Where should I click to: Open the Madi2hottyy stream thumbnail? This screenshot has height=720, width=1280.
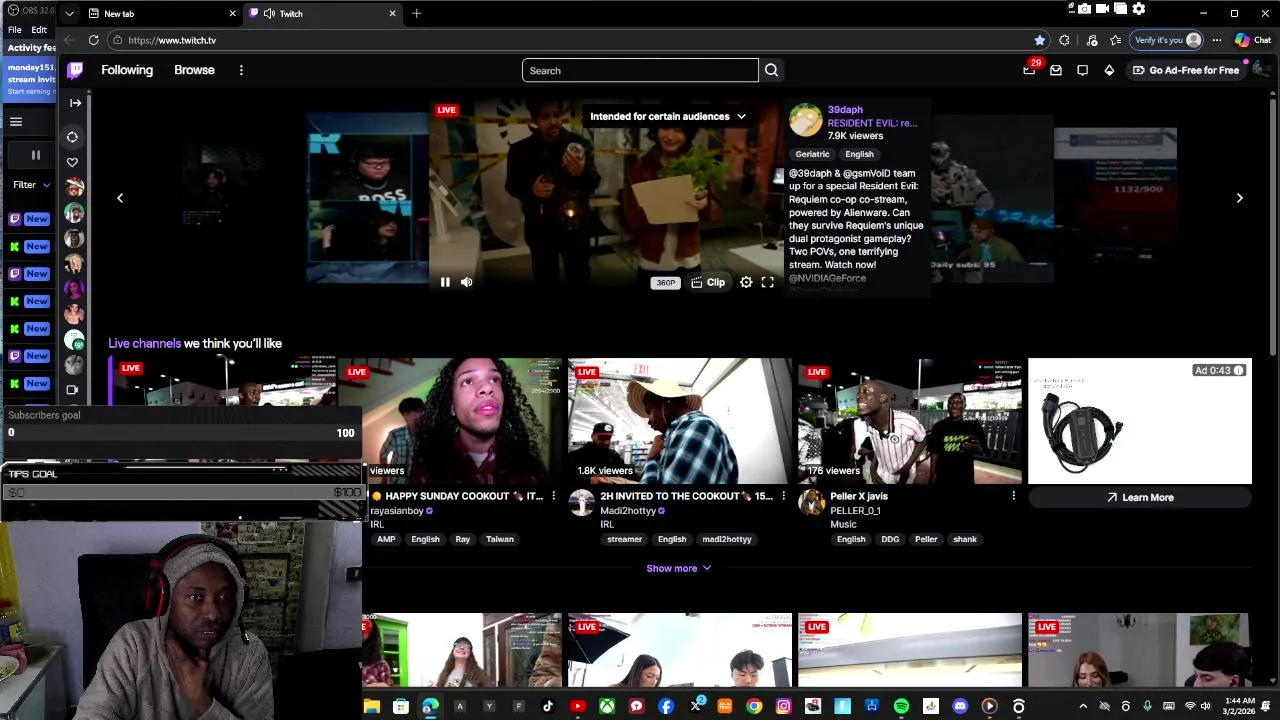[680, 421]
